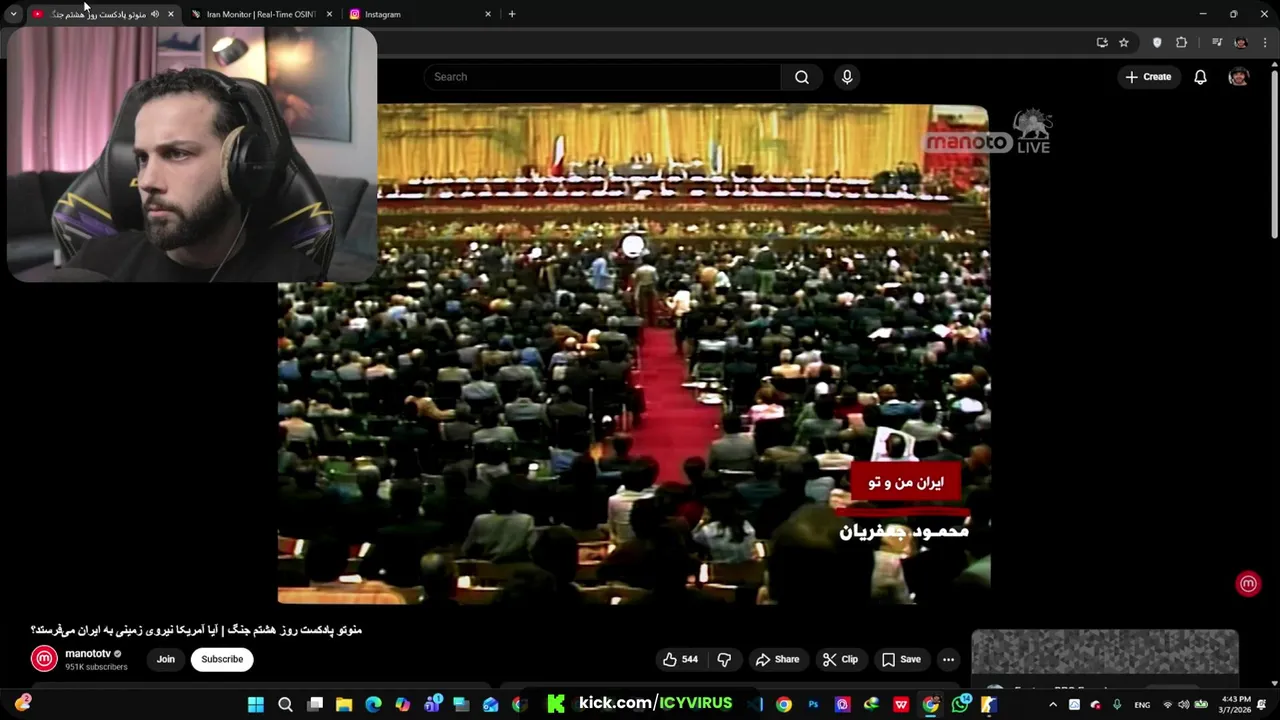Screen dimensions: 1280x720
Task: Open taskbar Search icon
Action: pos(285,705)
